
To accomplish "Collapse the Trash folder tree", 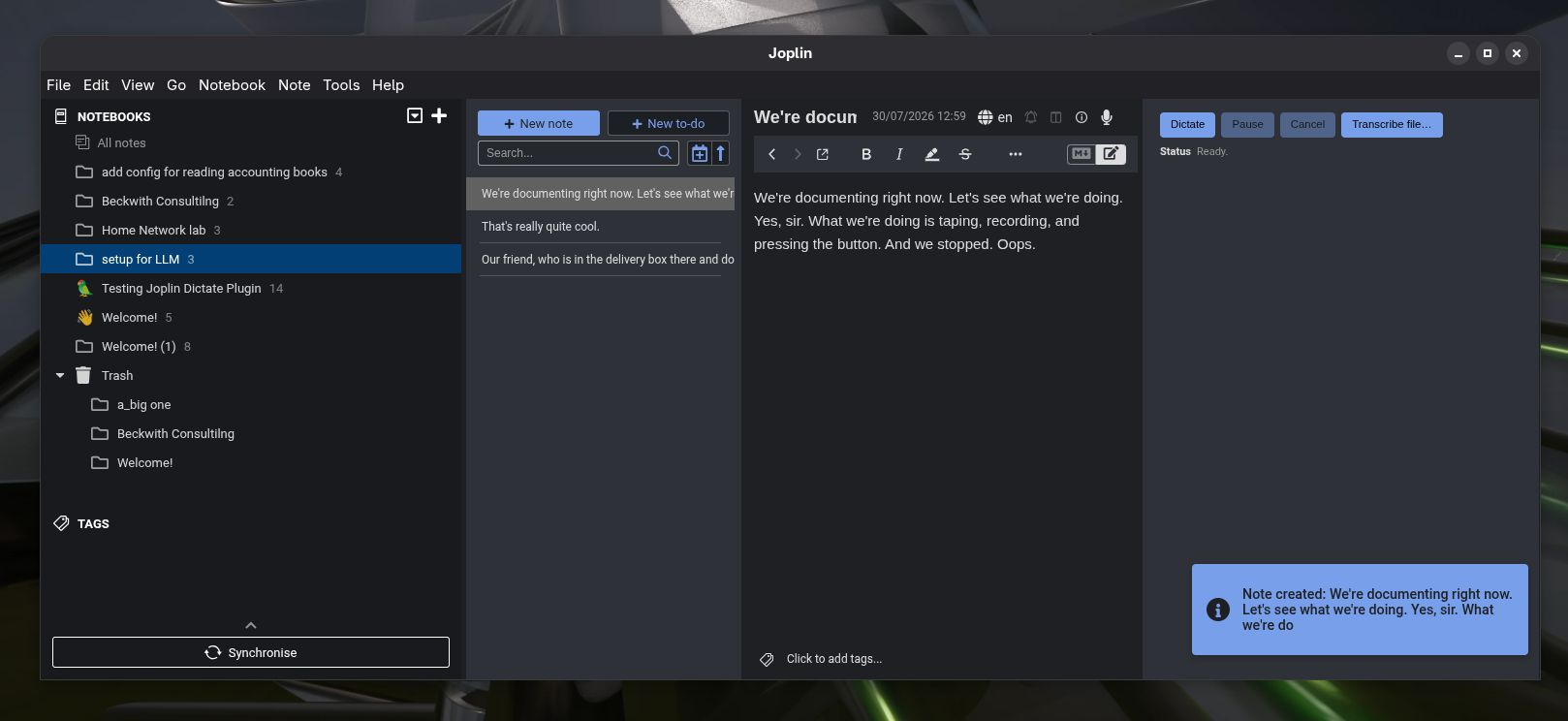I will pos(60,375).
